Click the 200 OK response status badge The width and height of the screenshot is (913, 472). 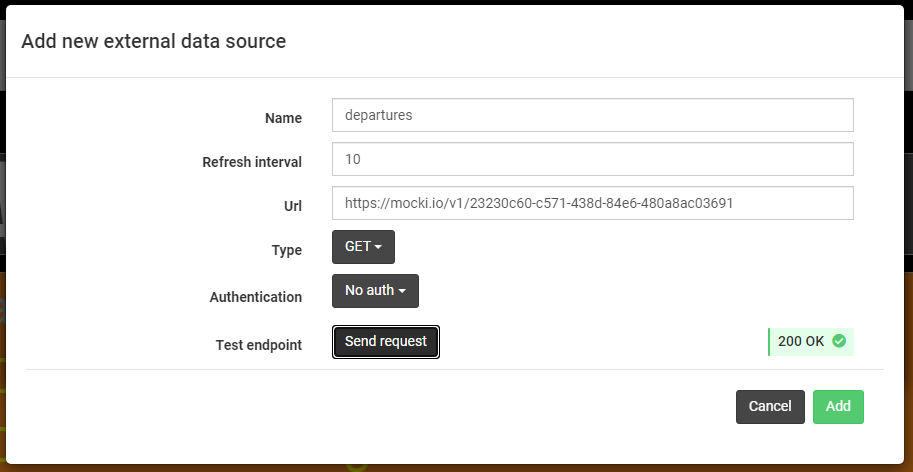coord(811,342)
